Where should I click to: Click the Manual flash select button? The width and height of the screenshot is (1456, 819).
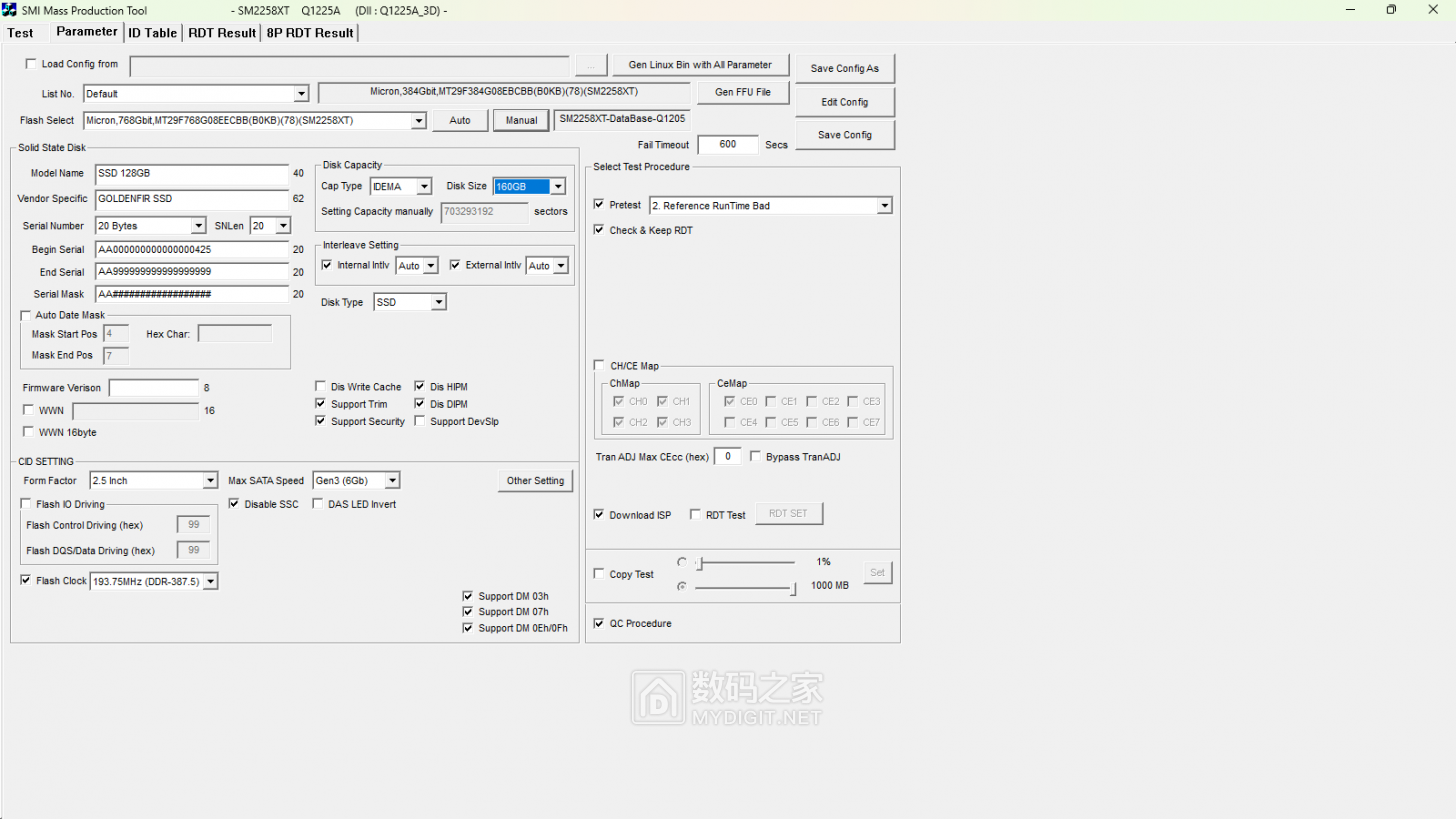(x=521, y=121)
